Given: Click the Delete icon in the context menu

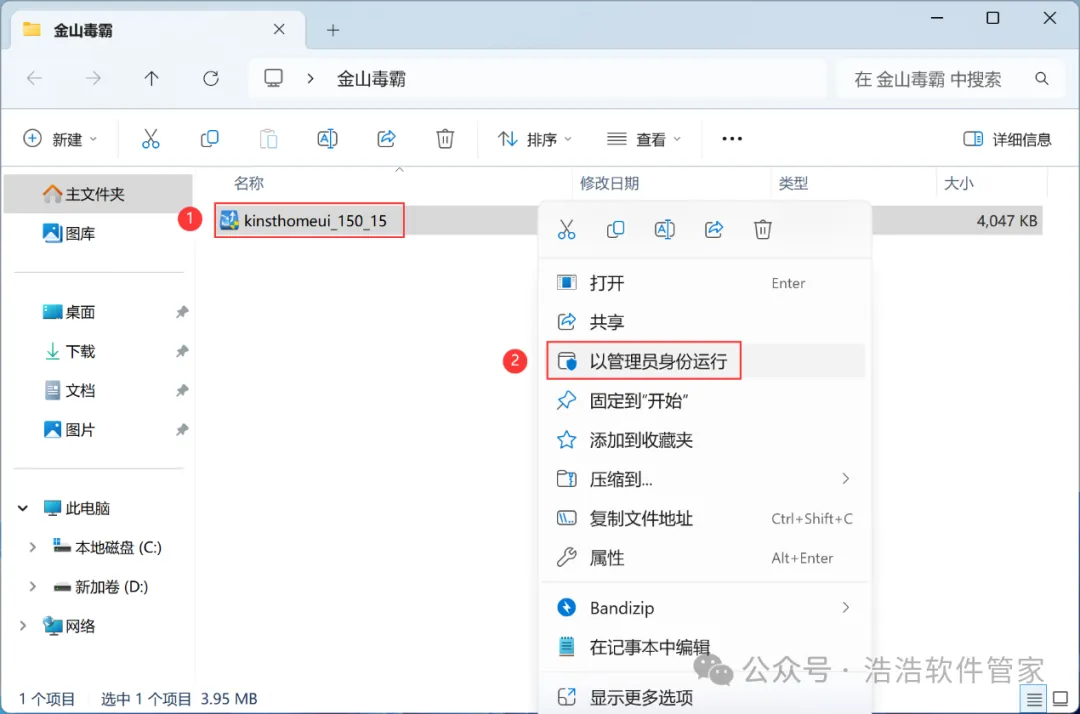Looking at the screenshot, I should pos(762,229).
